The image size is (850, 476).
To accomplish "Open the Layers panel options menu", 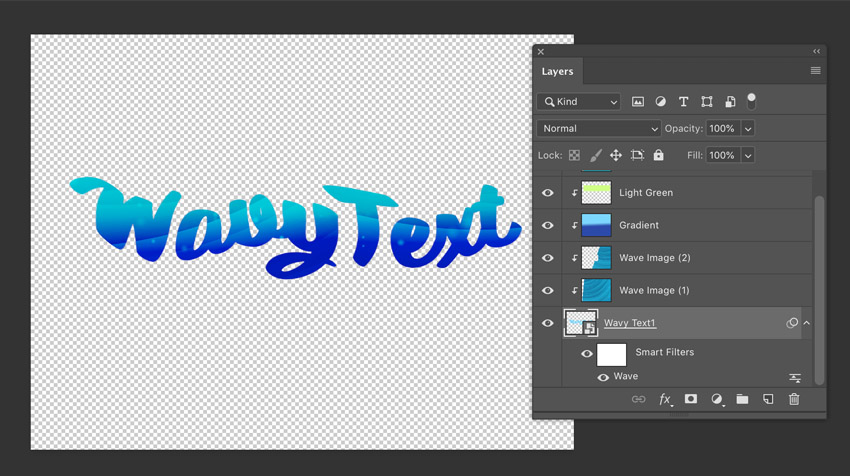I will (x=815, y=71).
